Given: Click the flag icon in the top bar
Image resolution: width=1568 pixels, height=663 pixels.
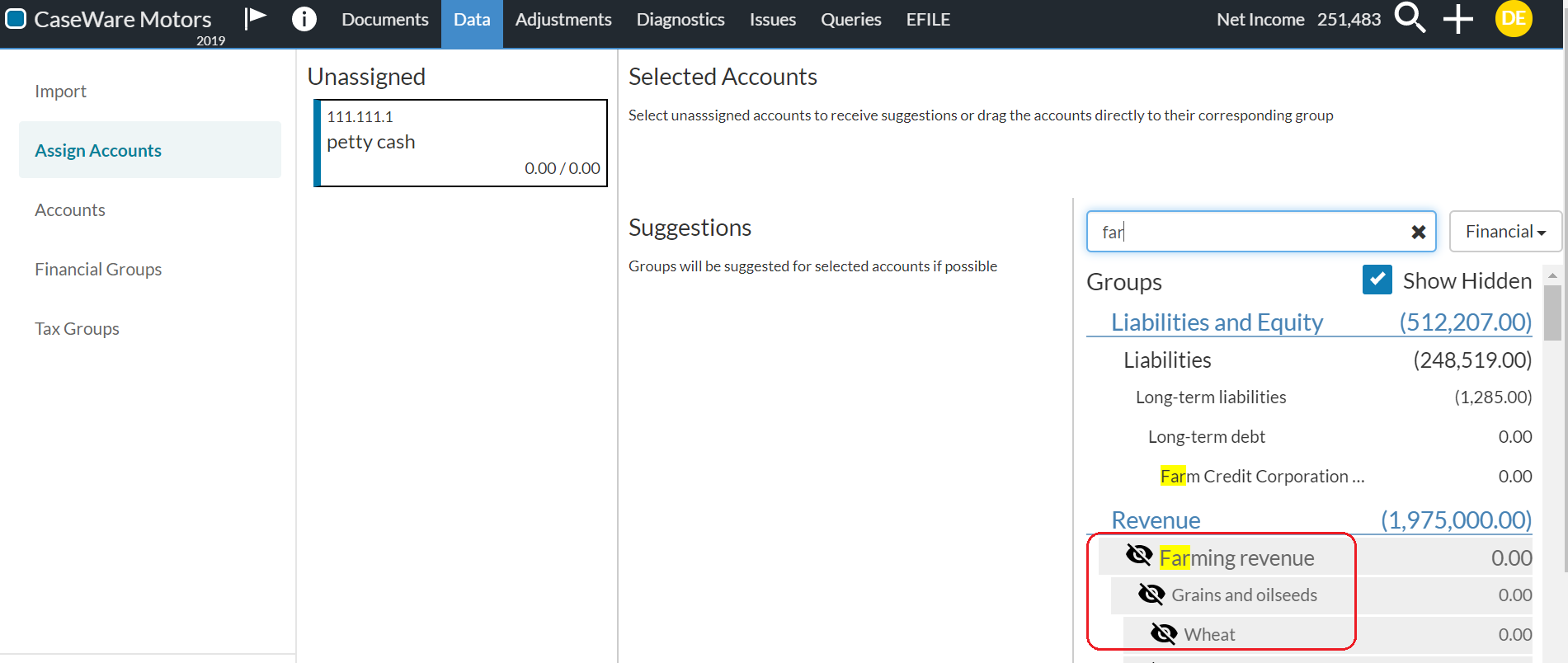Looking at the screenshot, I should coord(256,18).
